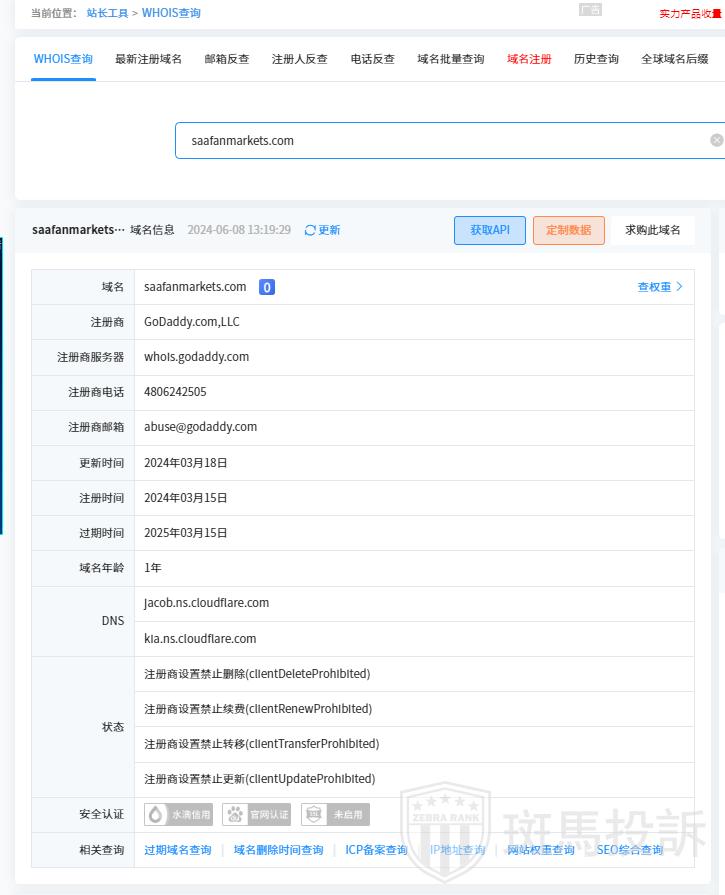This screenshot has width=725, height=895.
Task: Click into the saafanmarkets.com search input
Action: coord(440,140)
